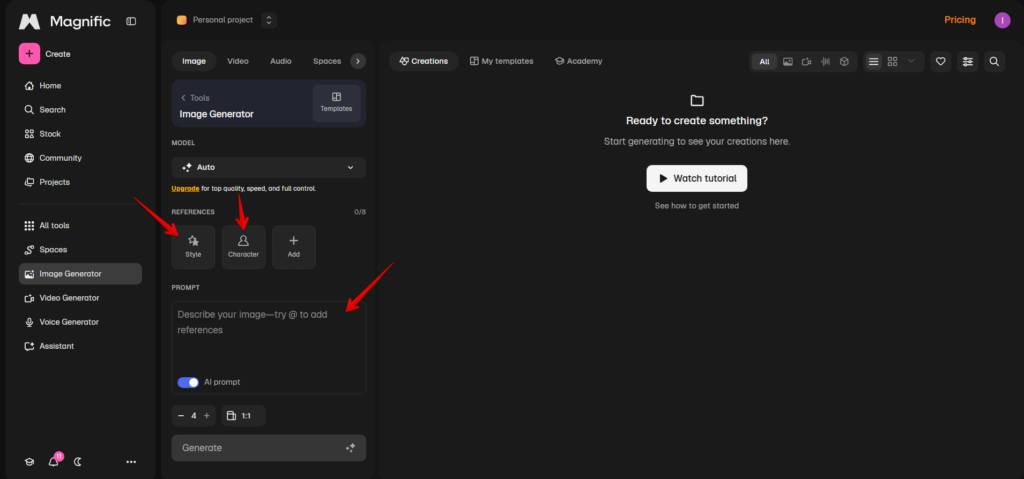
Task: Collapse the sidebar panel icon
Action: click(x=131, y=21)
